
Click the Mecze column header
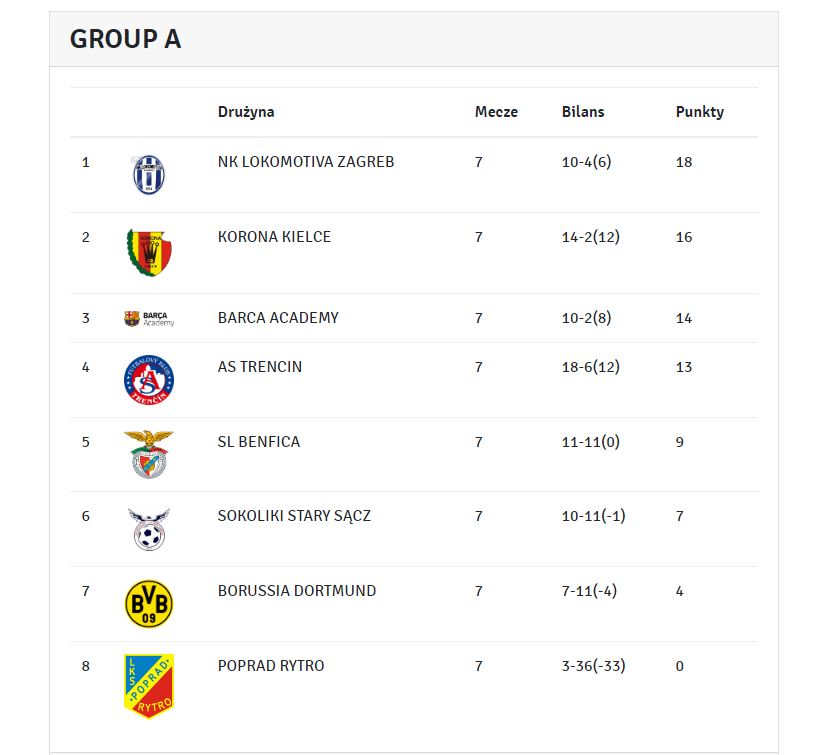point(496,112)
